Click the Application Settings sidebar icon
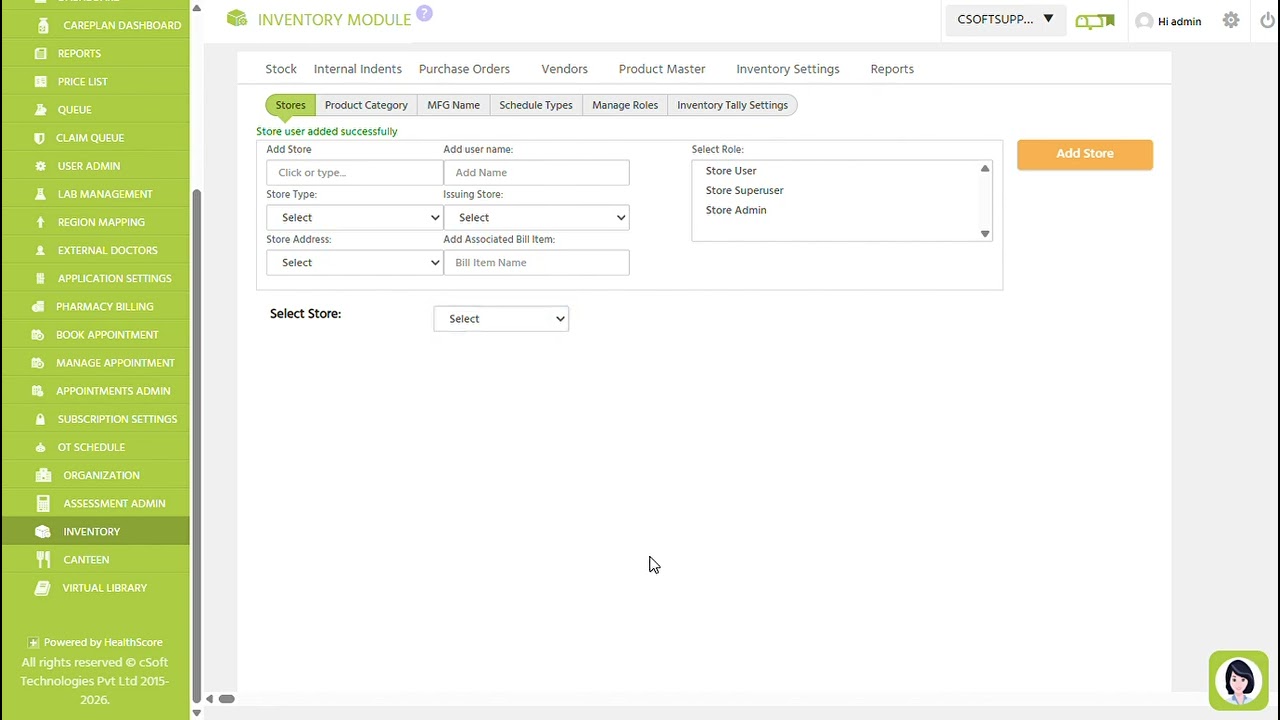1280x720 pixels. coord(40,278)
